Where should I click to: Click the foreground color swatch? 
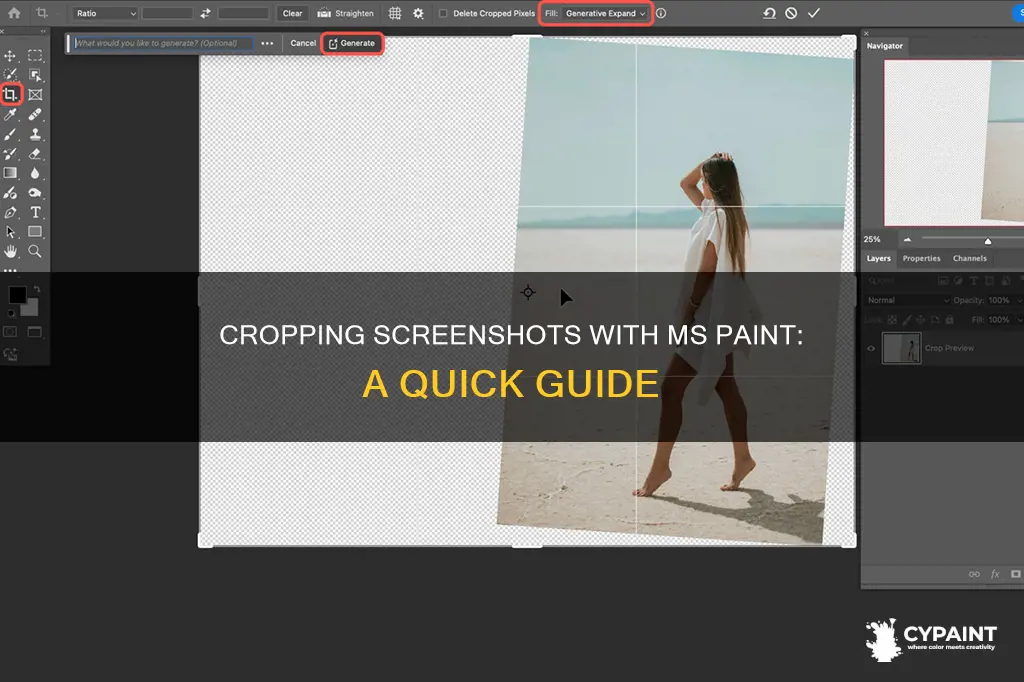point(17,295)
